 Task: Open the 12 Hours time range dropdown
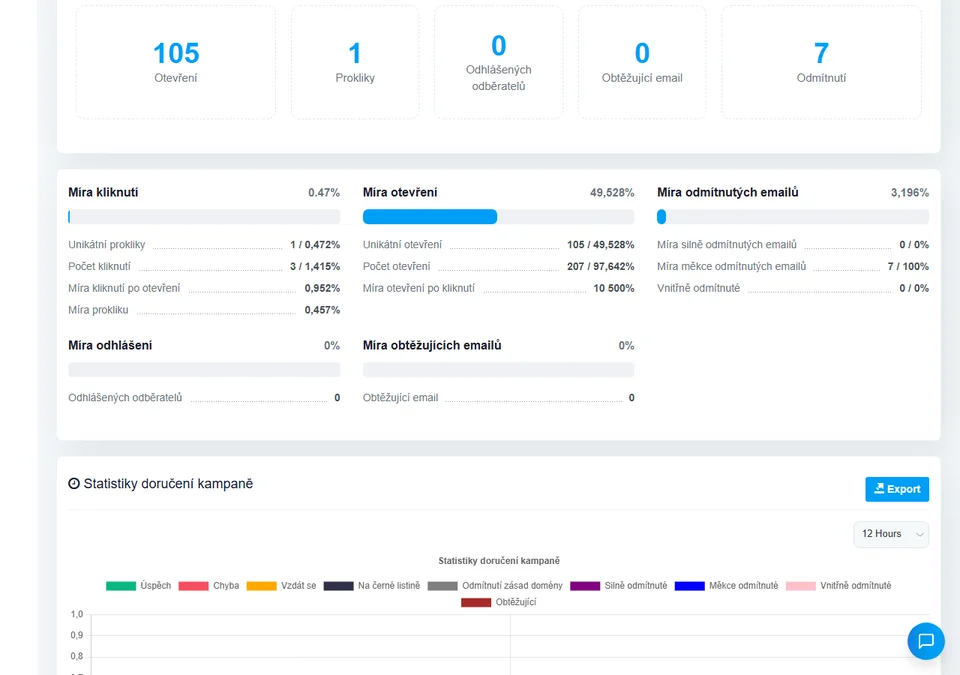pos(890,534)
